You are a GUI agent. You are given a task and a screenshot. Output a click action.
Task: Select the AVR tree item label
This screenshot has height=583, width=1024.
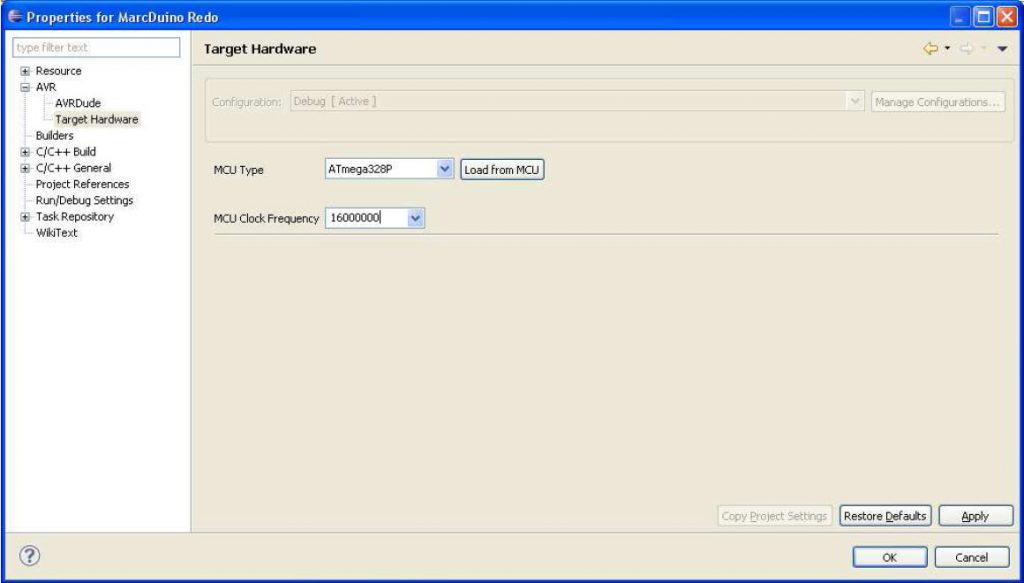click(46, 87)
